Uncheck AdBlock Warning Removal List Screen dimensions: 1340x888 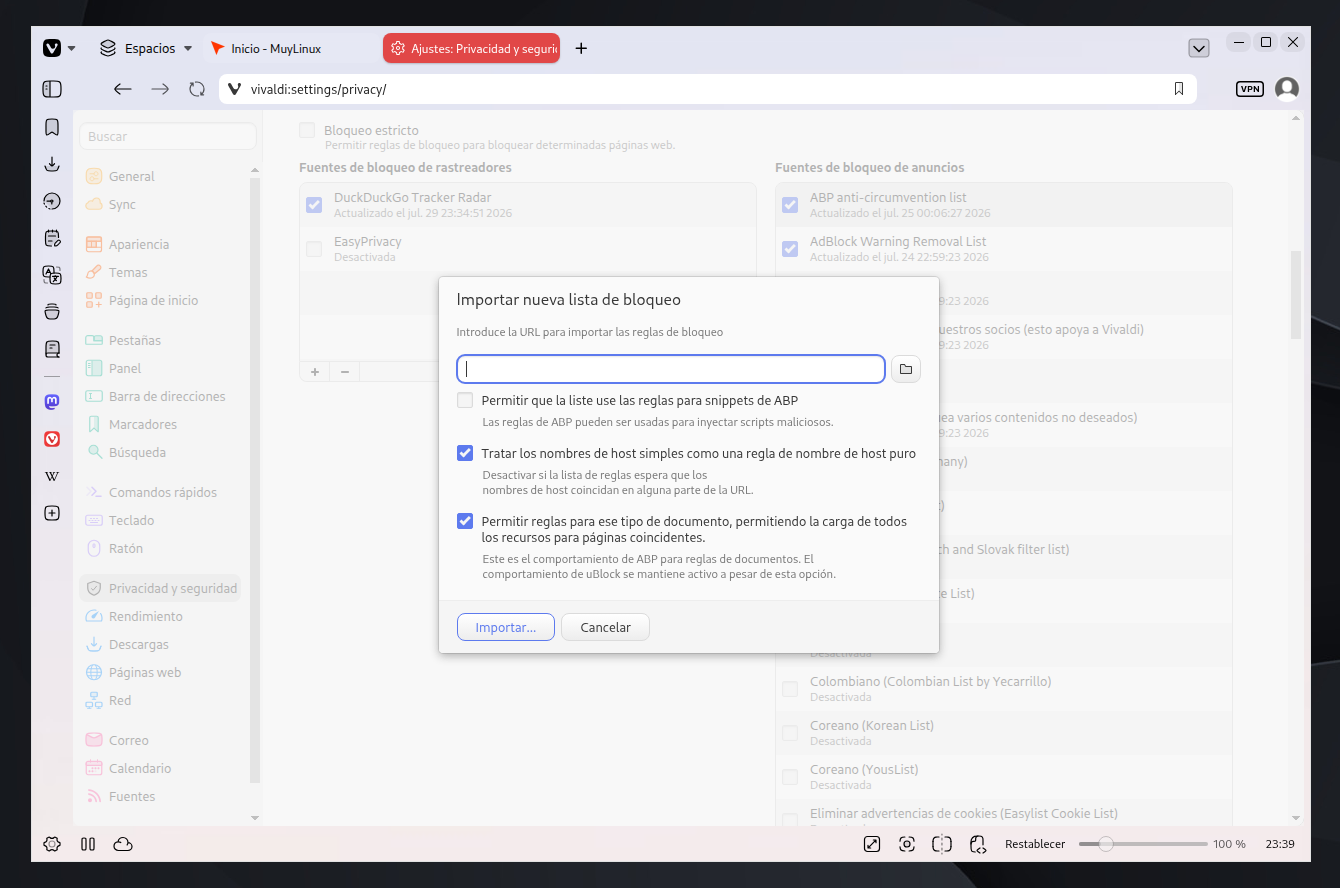[790, 249]
